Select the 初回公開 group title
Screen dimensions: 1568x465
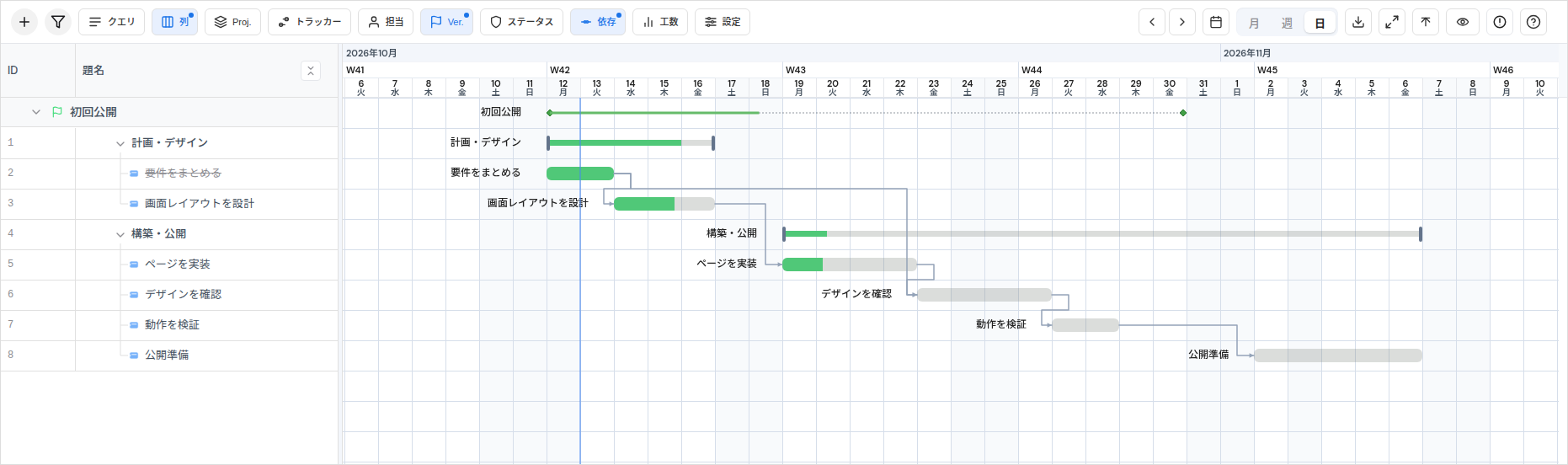pos(93,111)
